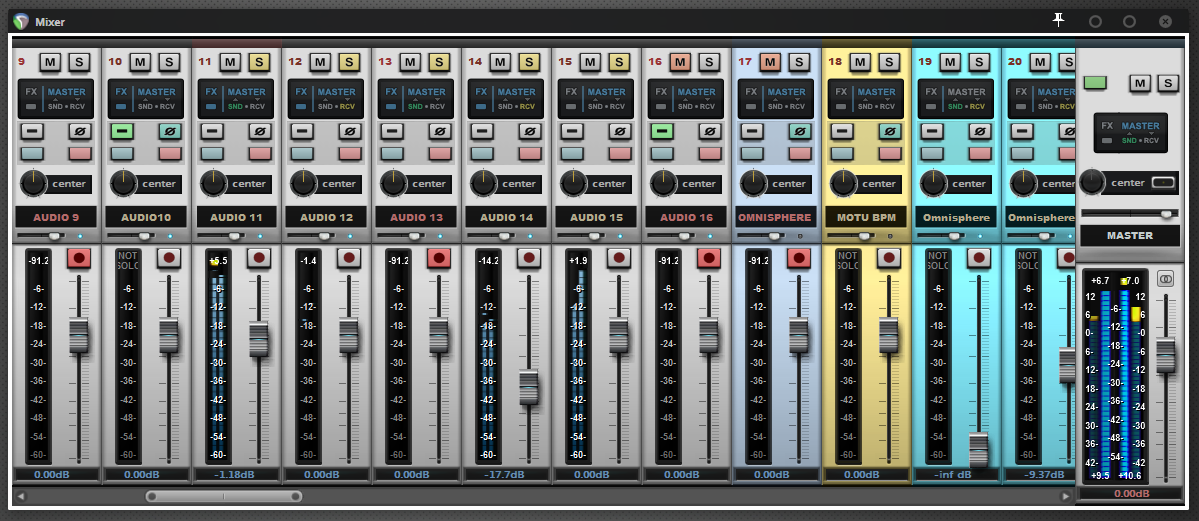The height and width of the screenshot is (521, 1199).
Task: Arm record on the AUDIO 9 track
Action: (x=79, y=259)
